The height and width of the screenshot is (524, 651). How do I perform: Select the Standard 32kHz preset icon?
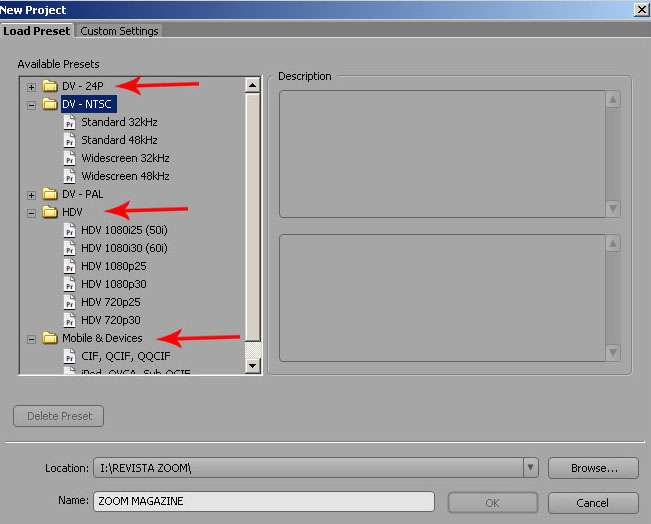coord(69,122)
